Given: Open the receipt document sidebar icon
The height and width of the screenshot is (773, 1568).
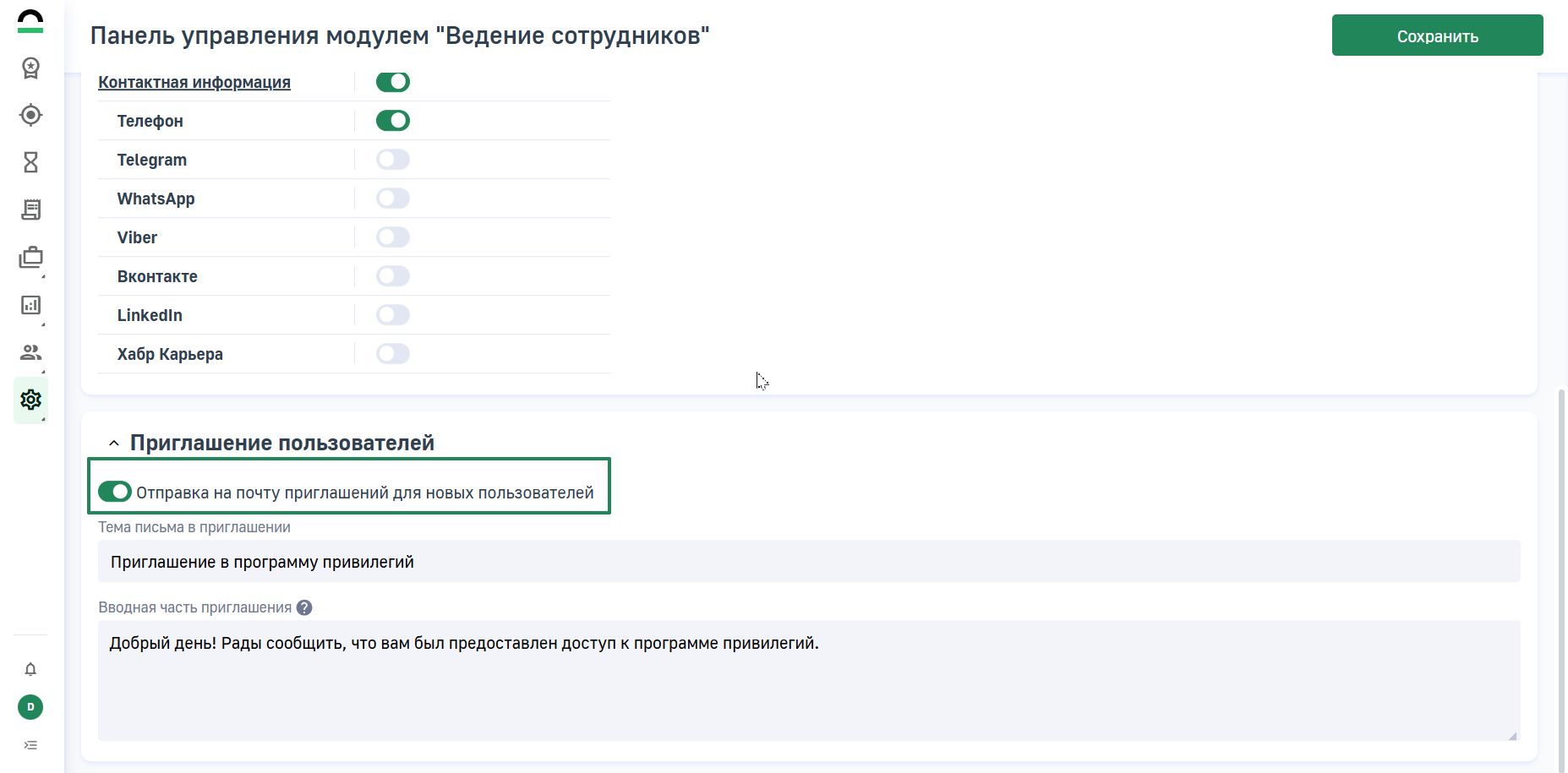Looking at the screenshot, I should pos(30,210).
